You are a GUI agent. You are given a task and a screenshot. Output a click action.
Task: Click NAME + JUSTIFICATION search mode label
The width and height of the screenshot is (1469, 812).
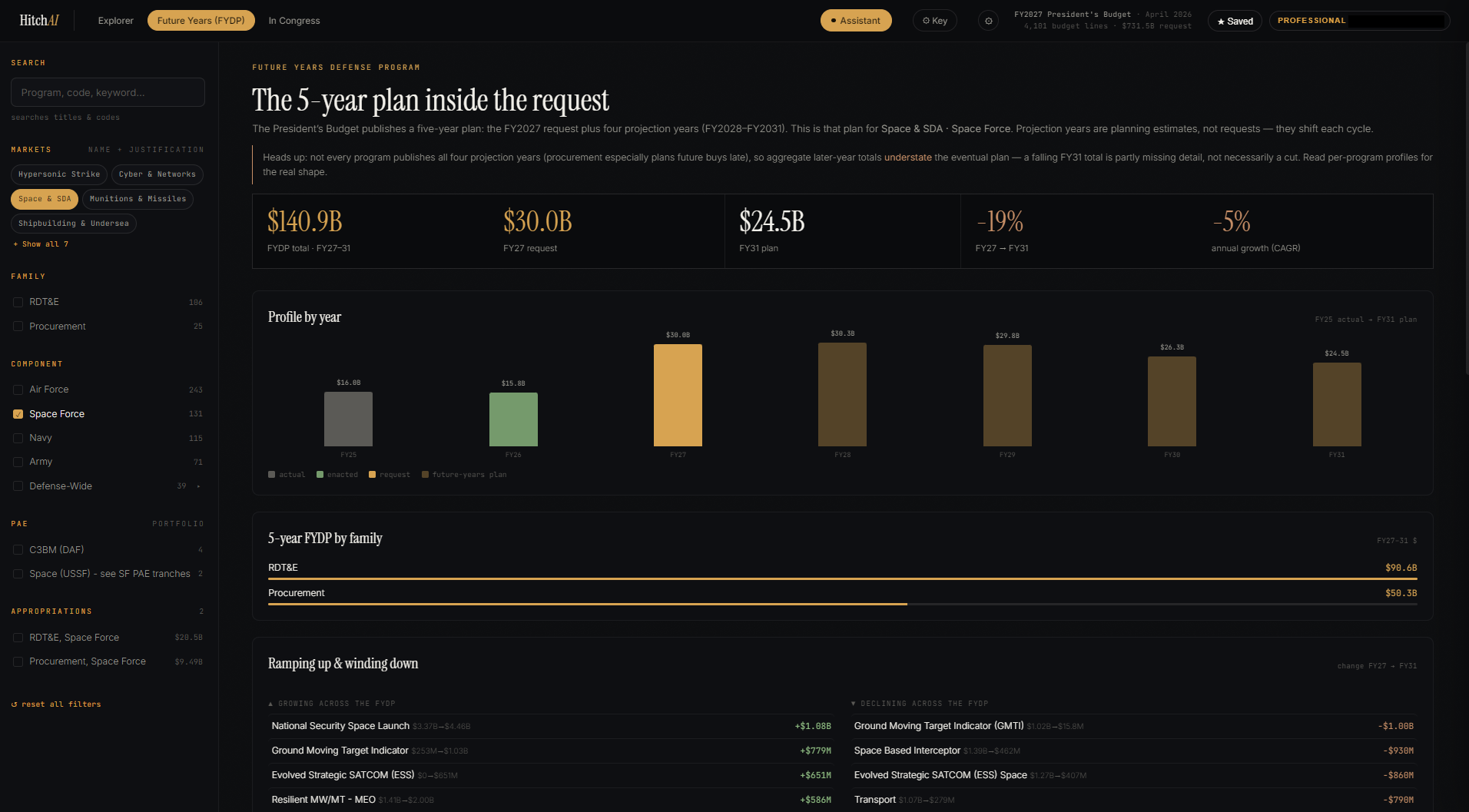click(146, 150)
